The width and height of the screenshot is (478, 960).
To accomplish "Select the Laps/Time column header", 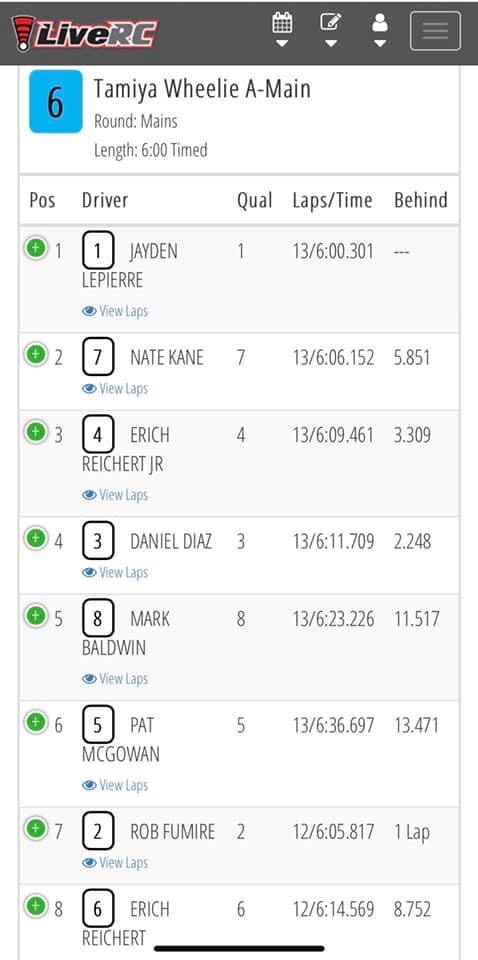I will (332, 200).
